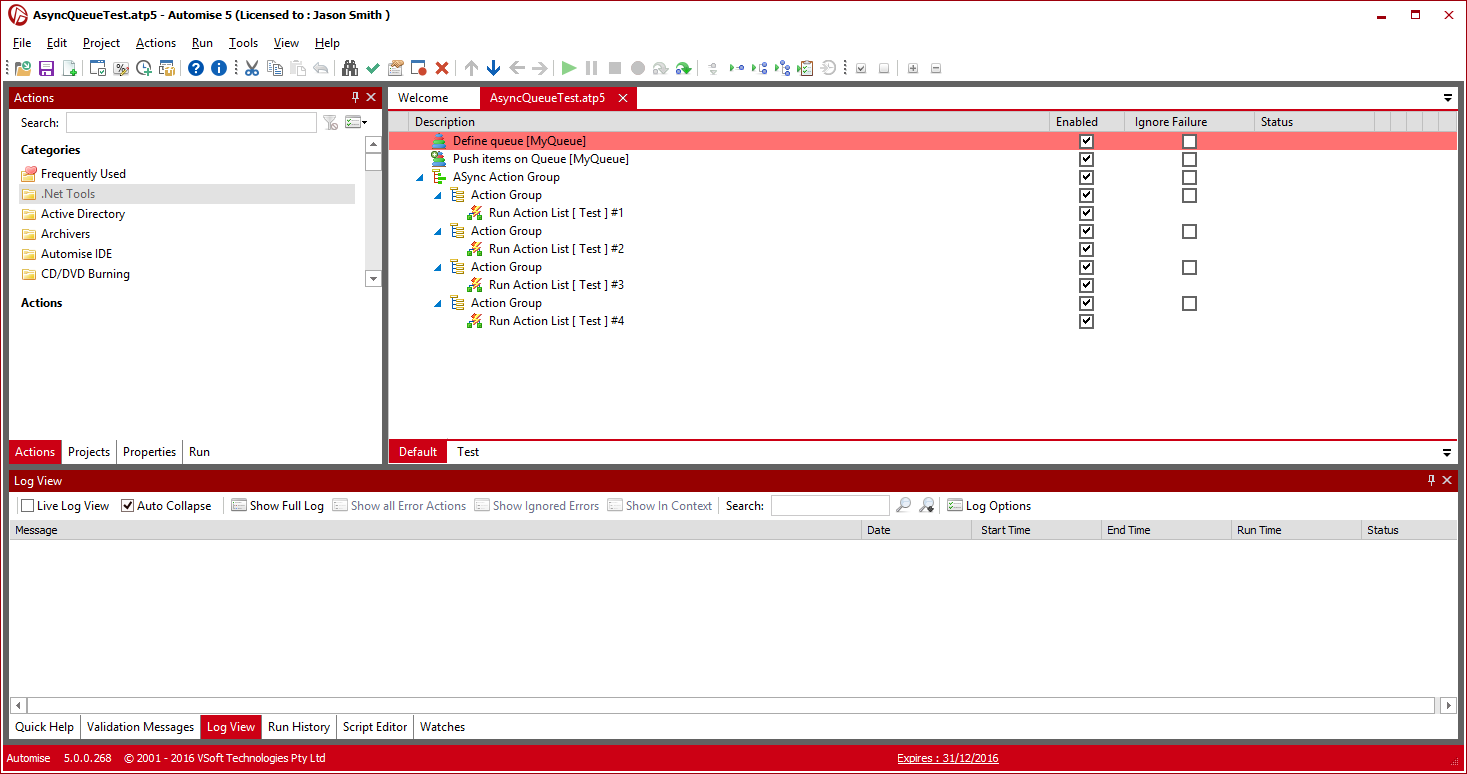Toggle Enabled for Push items on Queue
Viewport: 1467px width, 774px height.
(x=1086, y=159)
